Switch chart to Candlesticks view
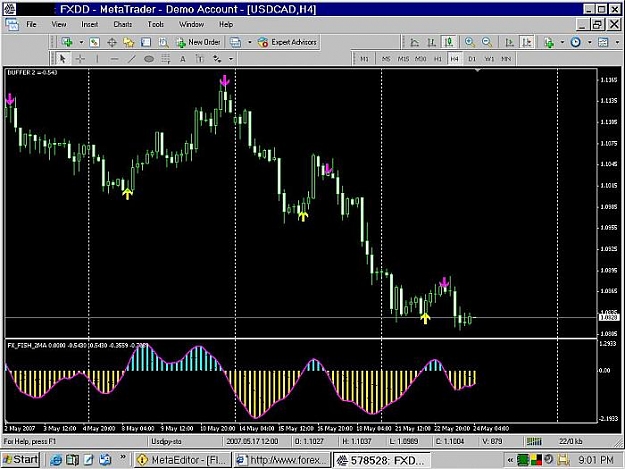The height and width of the screenshot is (469, 625). point(449,42)
